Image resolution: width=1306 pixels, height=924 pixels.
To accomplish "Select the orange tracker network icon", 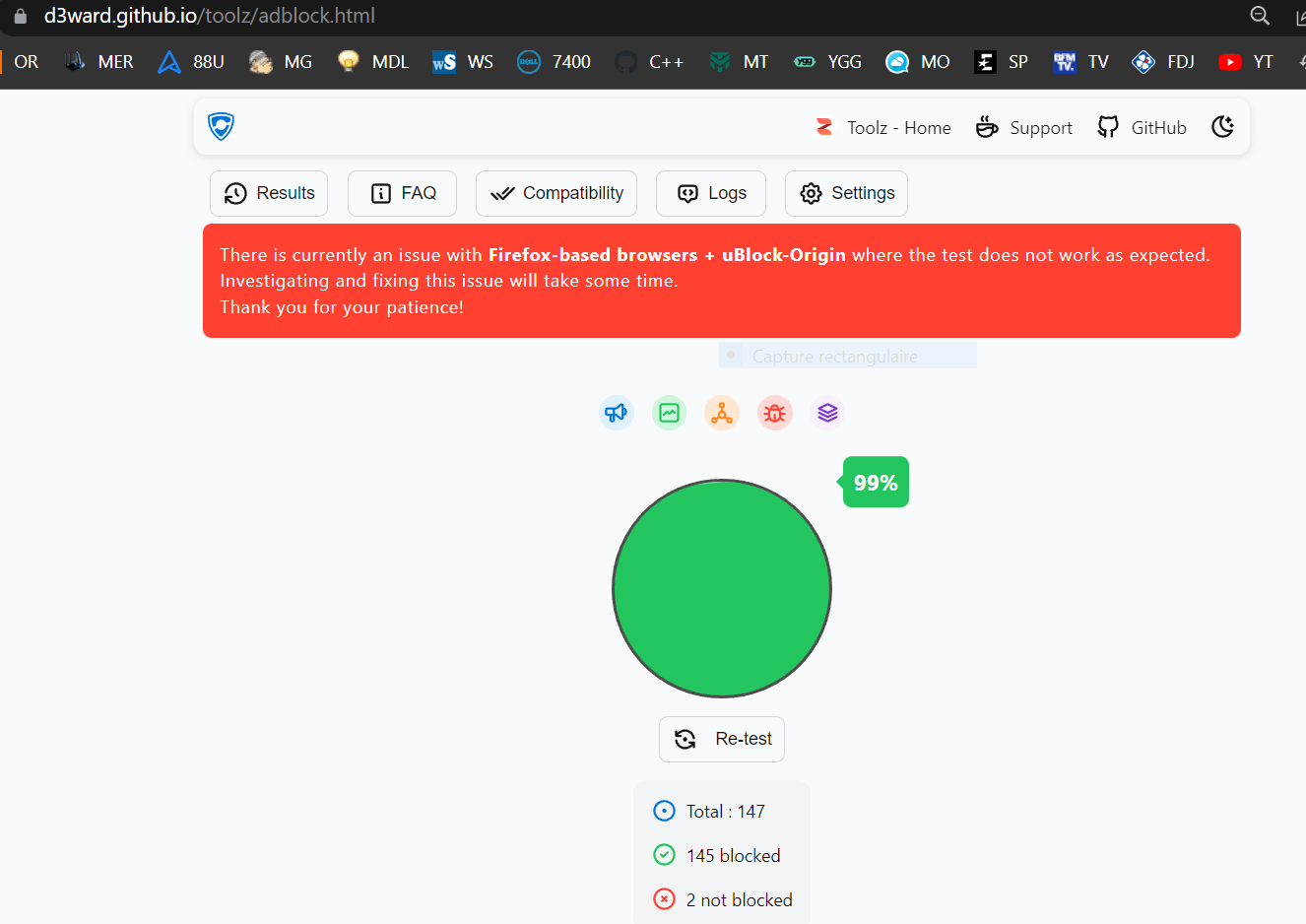I will [x=722, y=413].
